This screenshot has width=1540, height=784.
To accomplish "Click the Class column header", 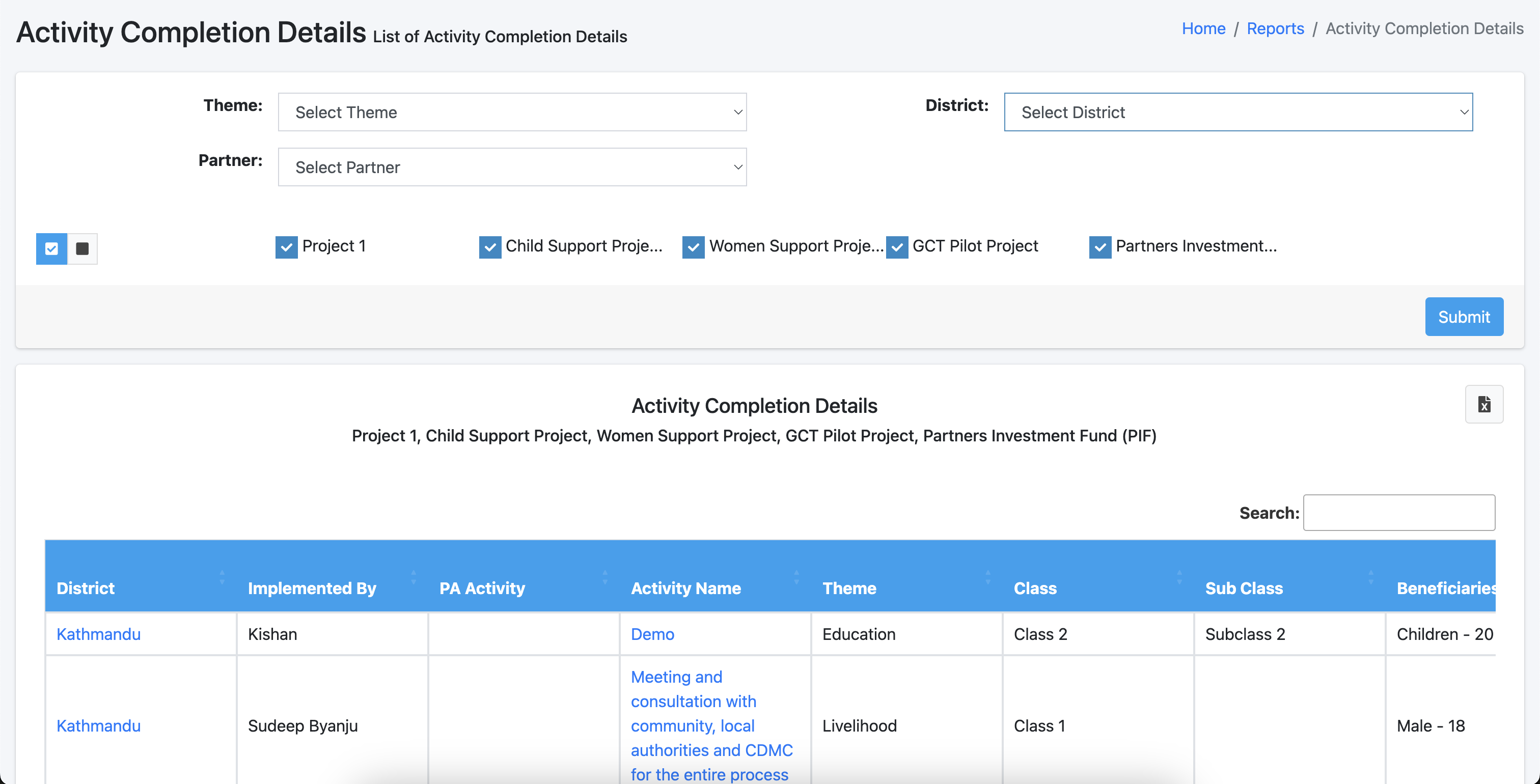I will click(x=1098, y=576).
